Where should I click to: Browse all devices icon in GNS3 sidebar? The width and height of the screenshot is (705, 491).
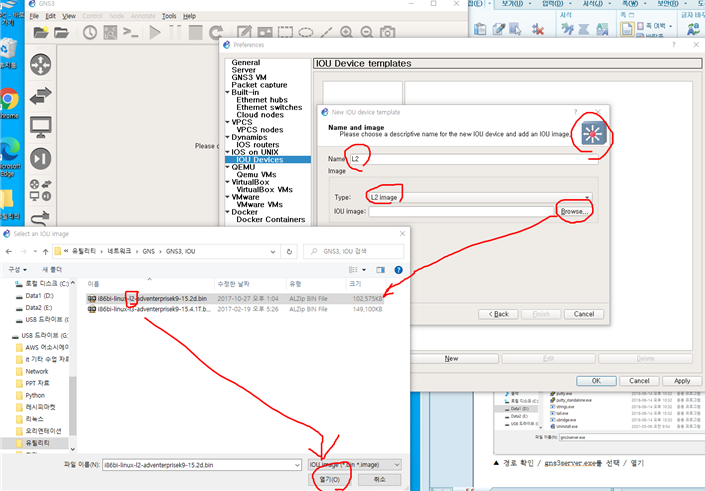[40, 190]
